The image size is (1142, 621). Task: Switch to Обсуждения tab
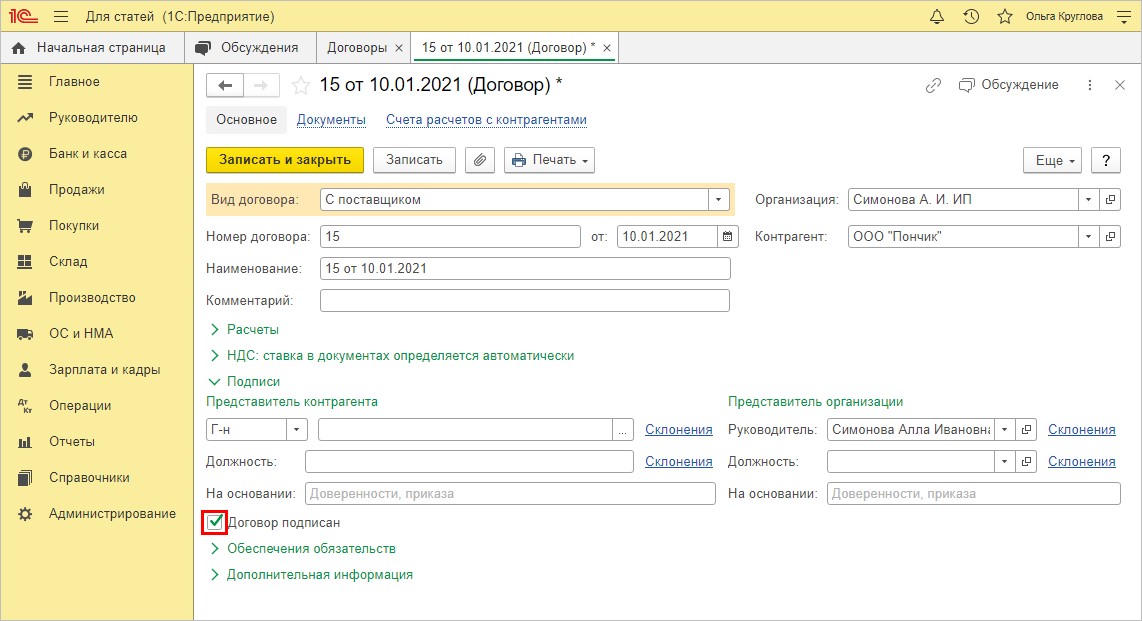(x=250, y=47)
